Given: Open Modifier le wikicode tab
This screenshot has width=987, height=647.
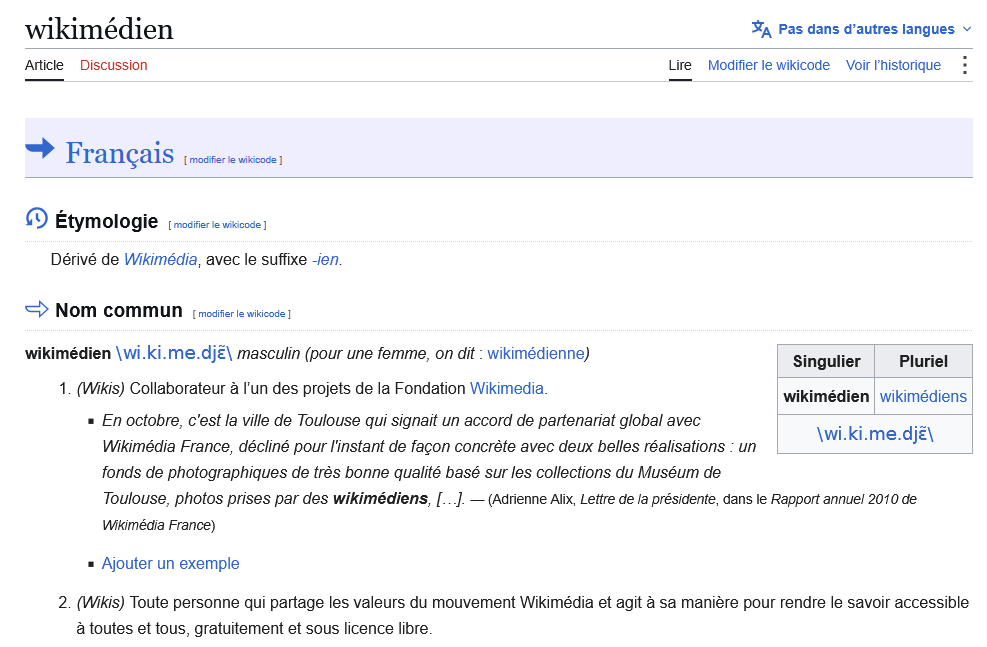Looking at the screenshot, I should [x=769, y=65].
